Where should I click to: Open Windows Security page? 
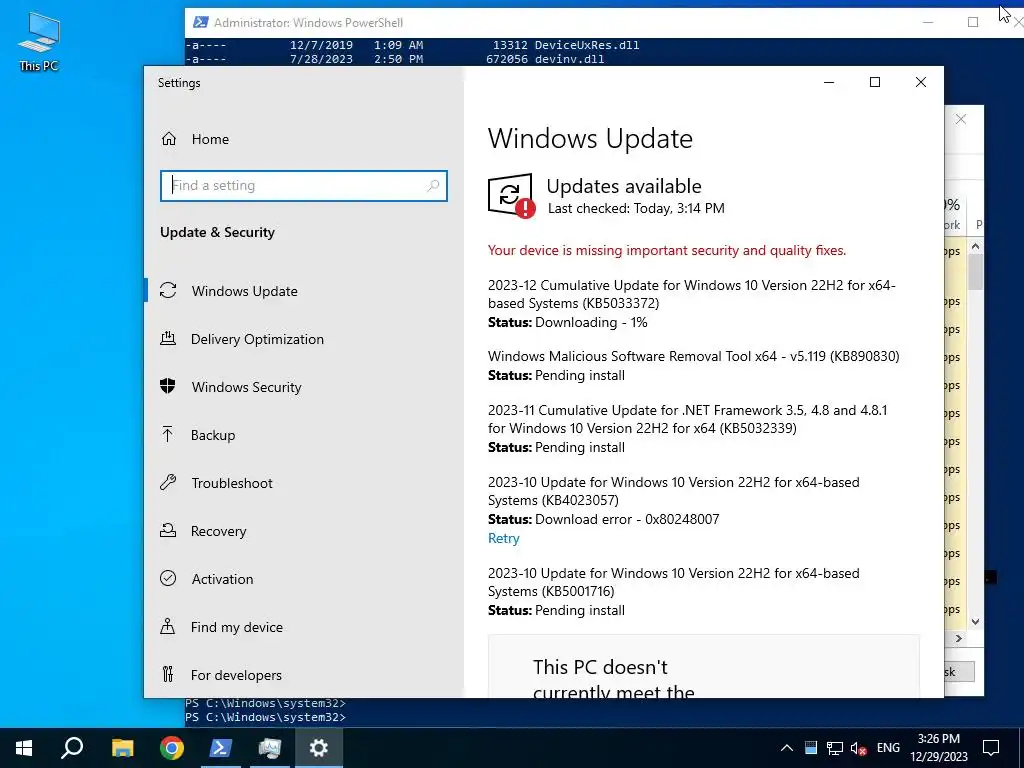coord(246,387)
